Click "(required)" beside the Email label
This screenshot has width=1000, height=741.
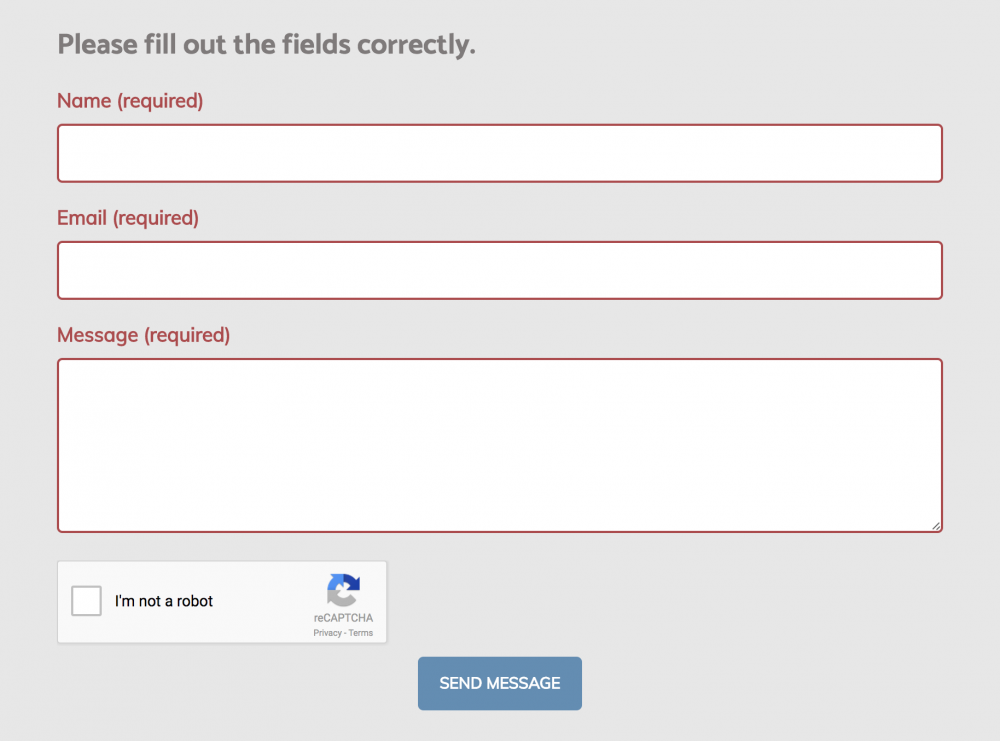pos(155,218)
